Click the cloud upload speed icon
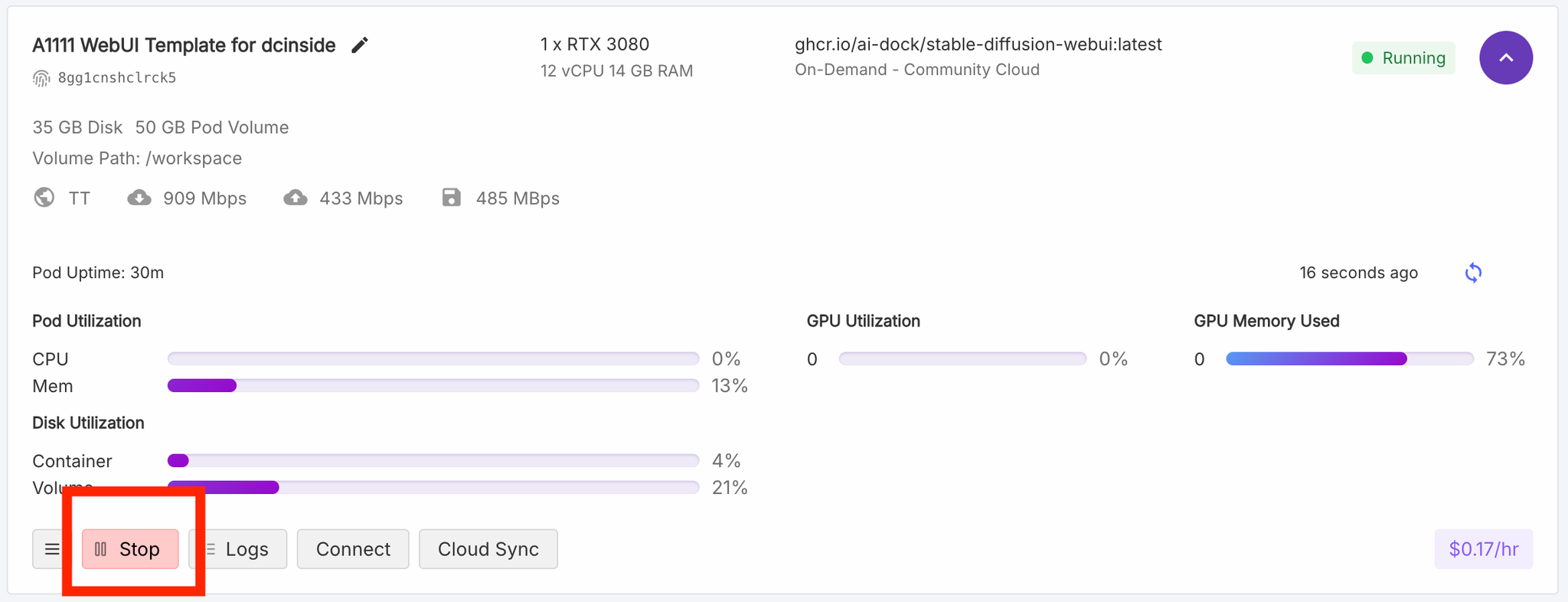 click(296, 198)
